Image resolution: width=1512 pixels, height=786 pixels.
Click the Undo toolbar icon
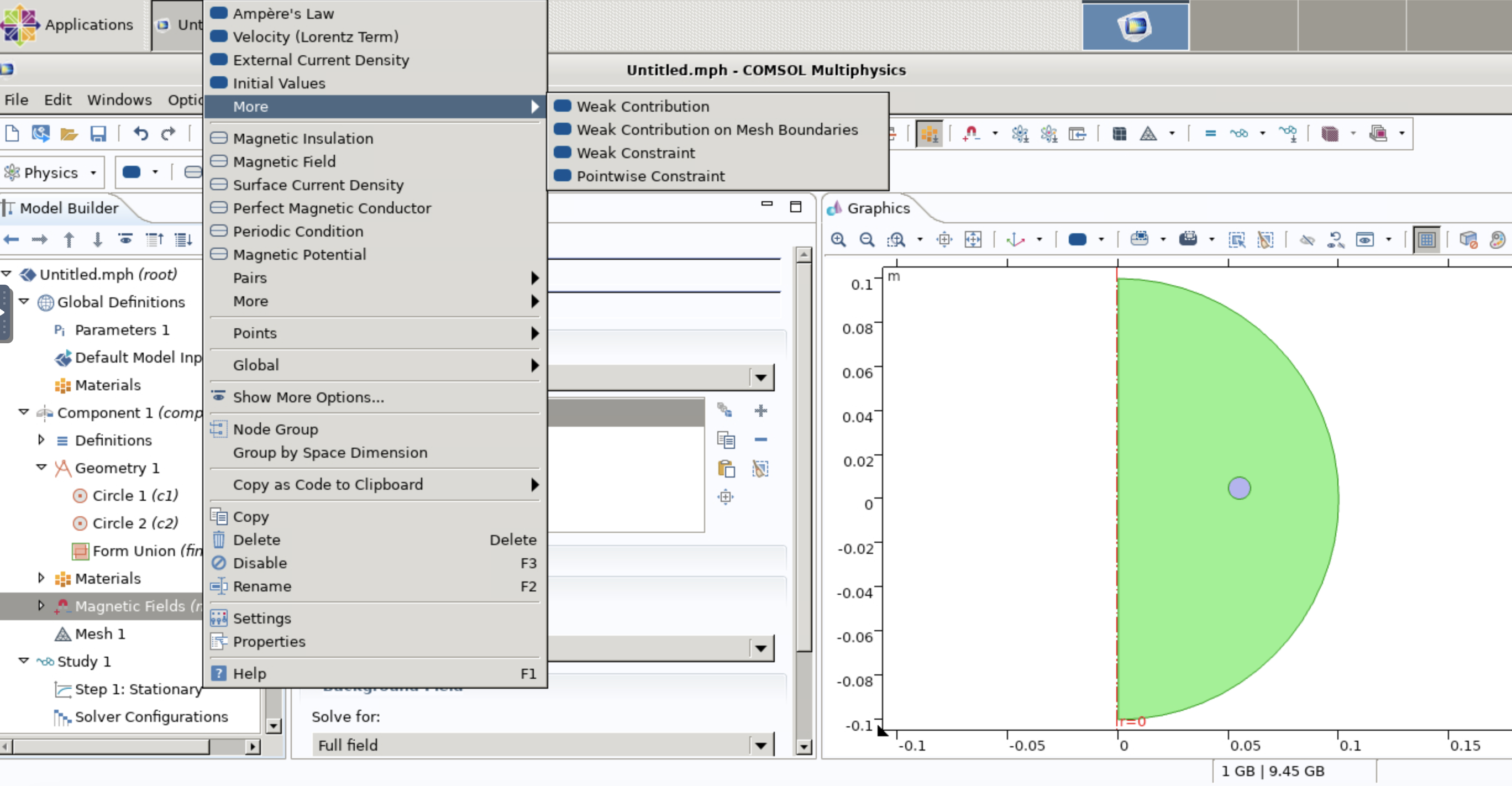(140, 134)
